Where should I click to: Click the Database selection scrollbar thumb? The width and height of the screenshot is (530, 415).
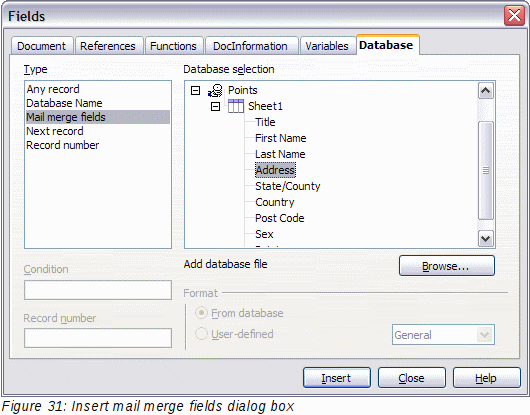(486, 170)
